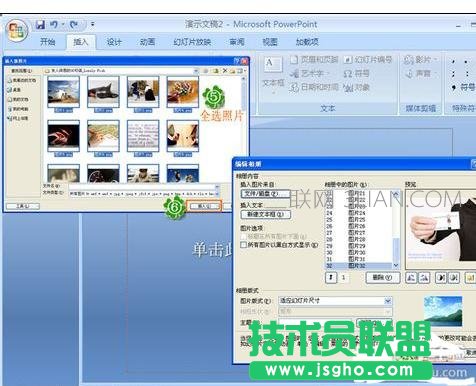This screenshot has width=476, height=386.
Task: Click the help question mark in insert dialog
Action: [236, 61]
